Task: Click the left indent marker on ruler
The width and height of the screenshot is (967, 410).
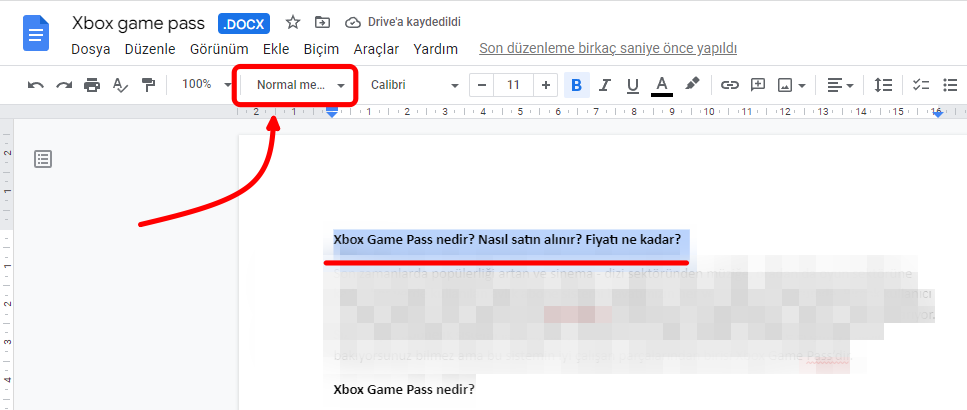Action: click(x=332, y=112)
